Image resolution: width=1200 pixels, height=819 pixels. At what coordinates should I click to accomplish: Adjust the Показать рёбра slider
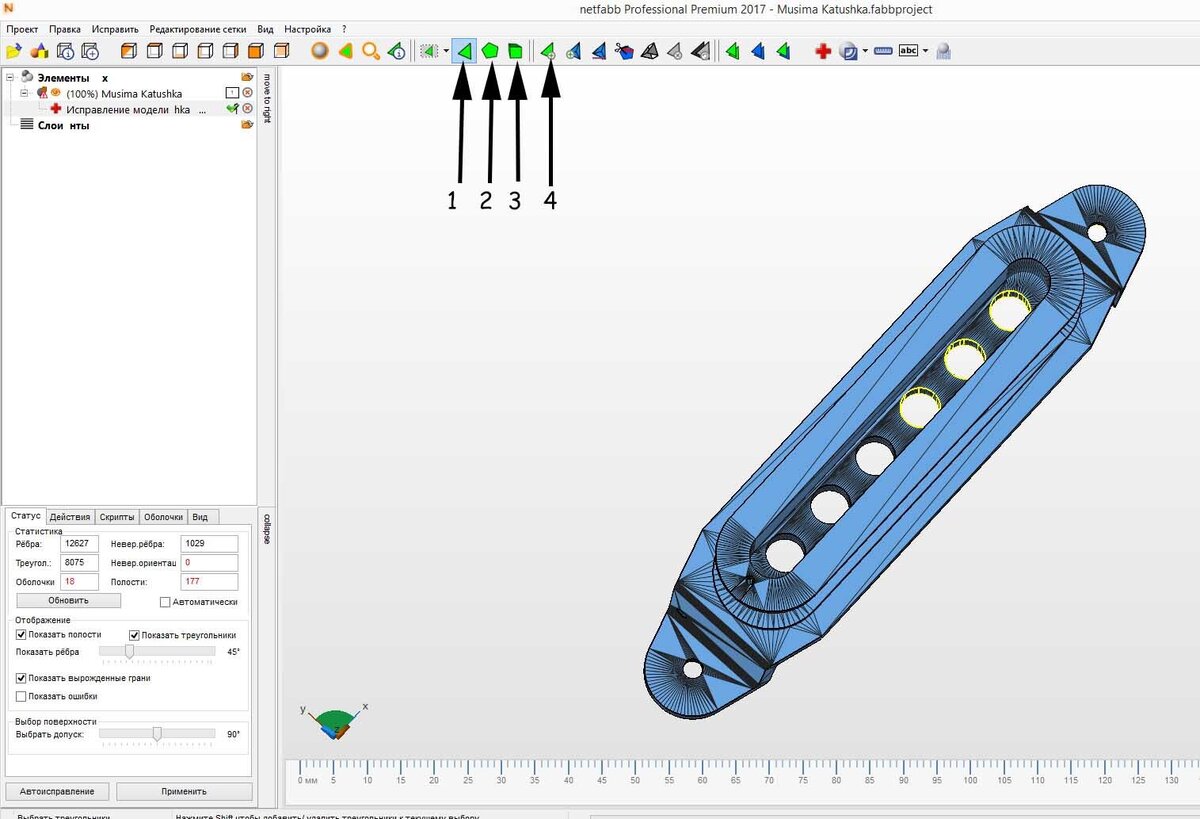coord(129,652)
